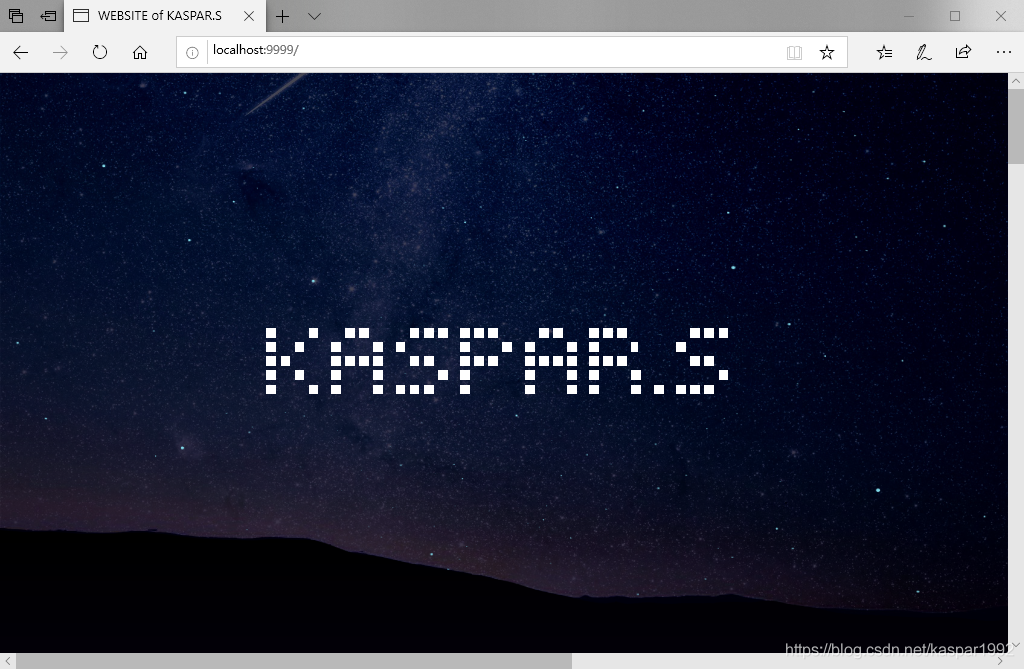Go back with the left arrow

tap(21, 52)
